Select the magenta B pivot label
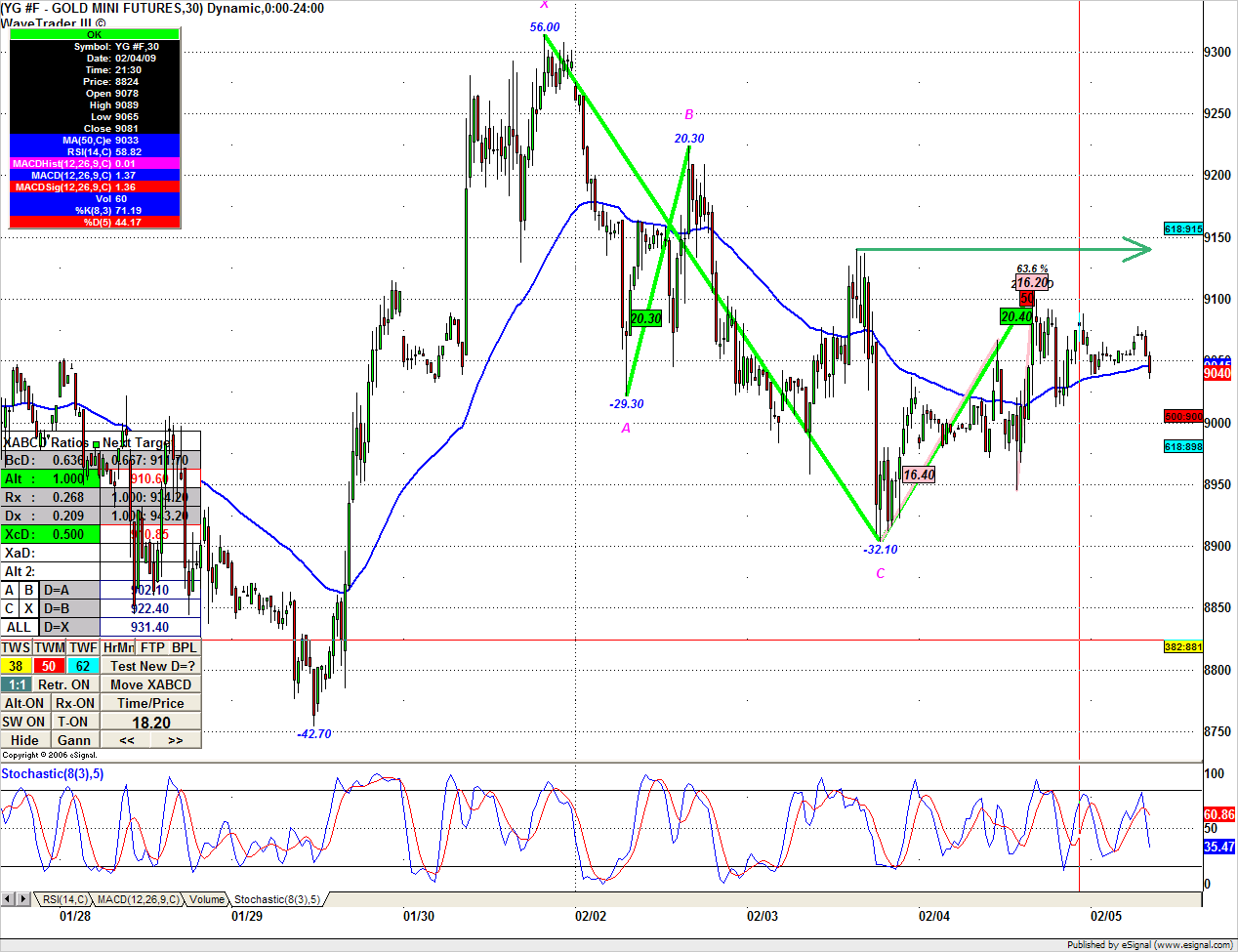Image resolution: width=1238 pixels, height=952 pixels. tap(689, 114)
